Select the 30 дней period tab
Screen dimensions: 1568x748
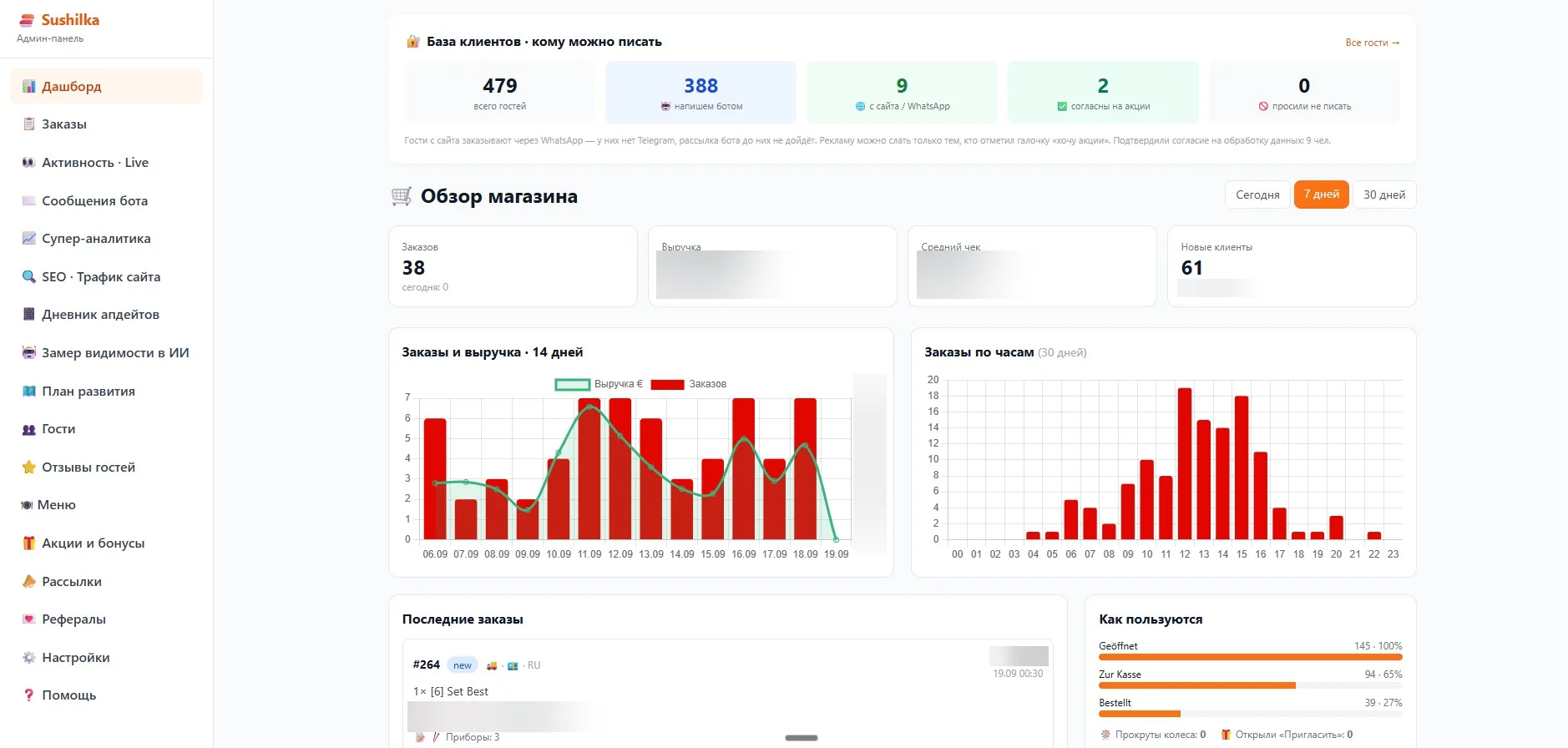[x=1384, y=195]
